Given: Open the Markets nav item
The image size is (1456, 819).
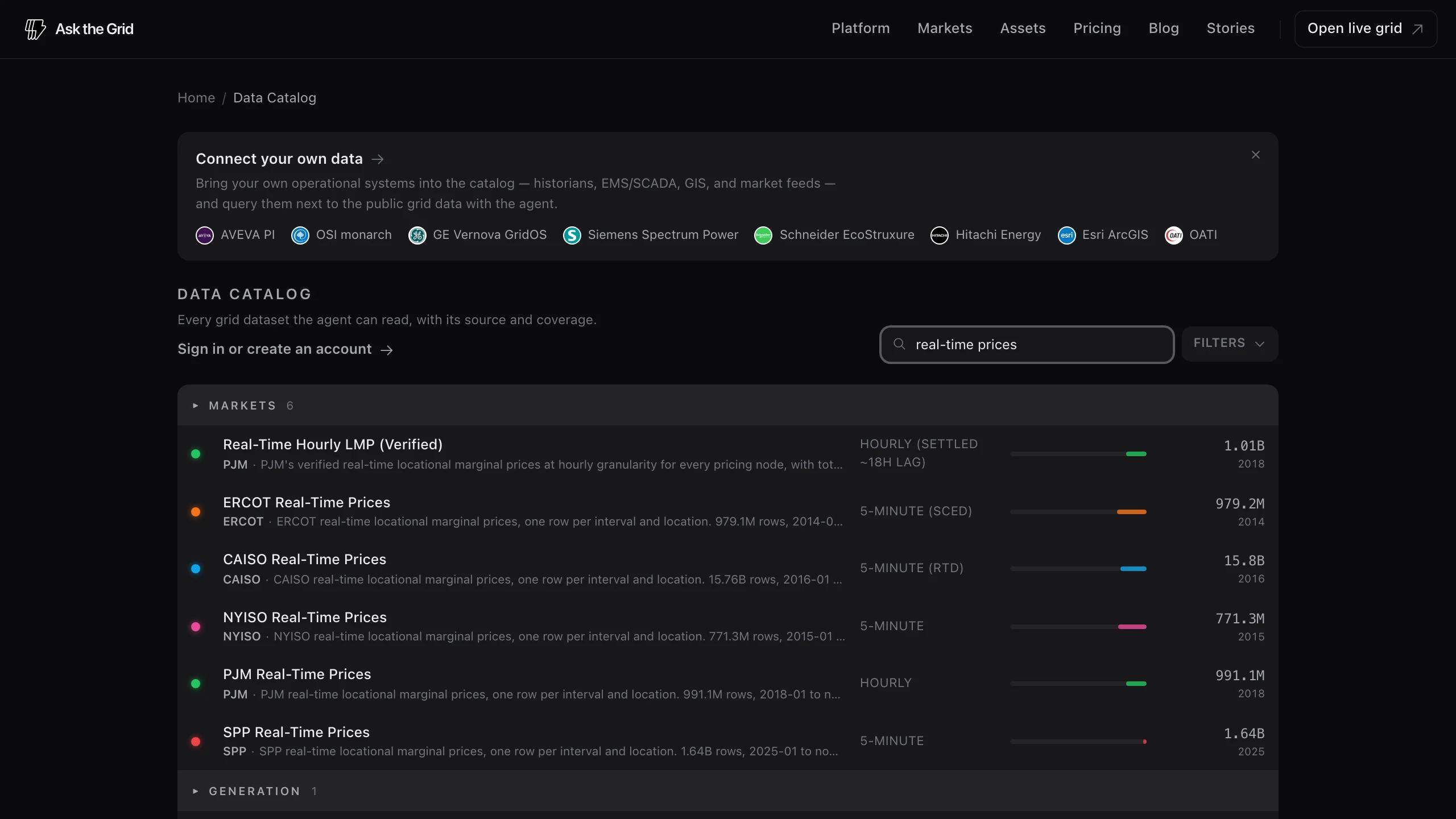Looking at the screenshot, I should (945, 28).
